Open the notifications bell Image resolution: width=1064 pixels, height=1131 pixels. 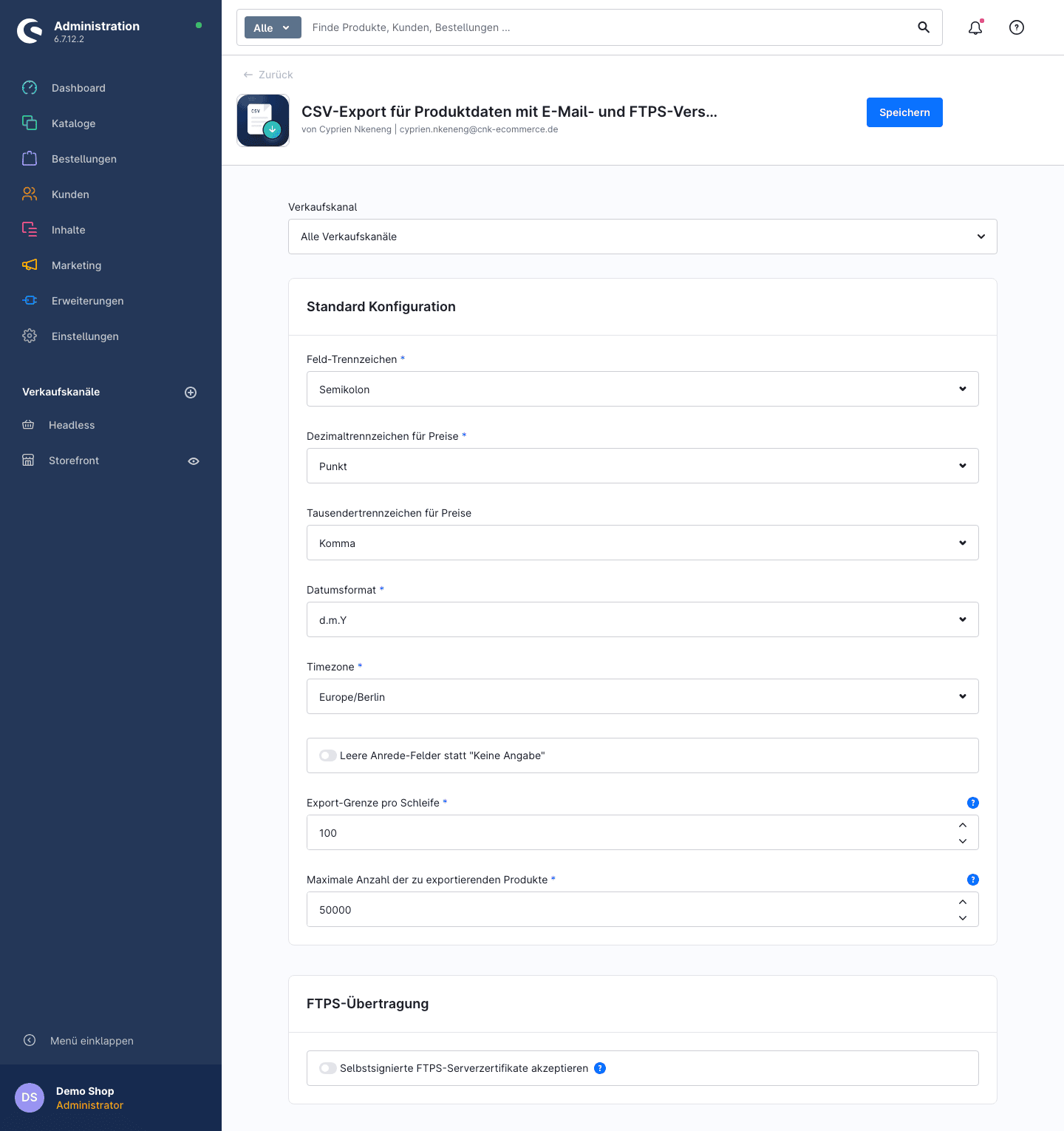pos(975,27)
